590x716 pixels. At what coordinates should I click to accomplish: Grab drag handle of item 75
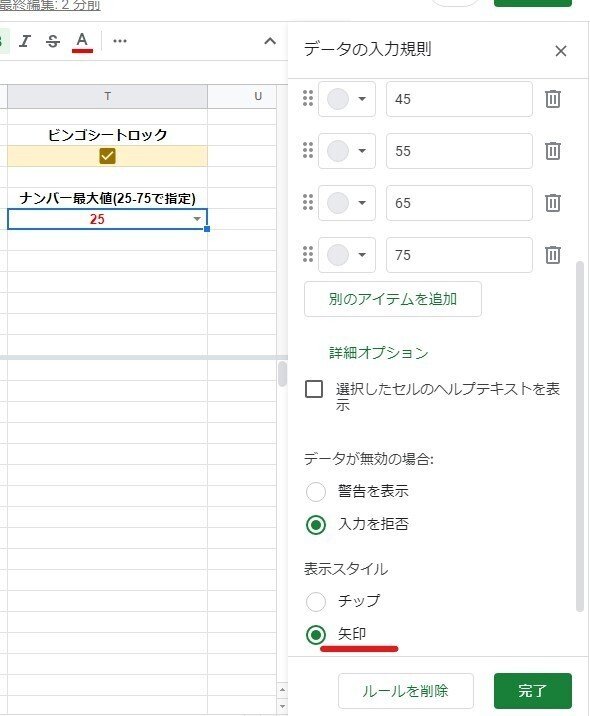308,255
